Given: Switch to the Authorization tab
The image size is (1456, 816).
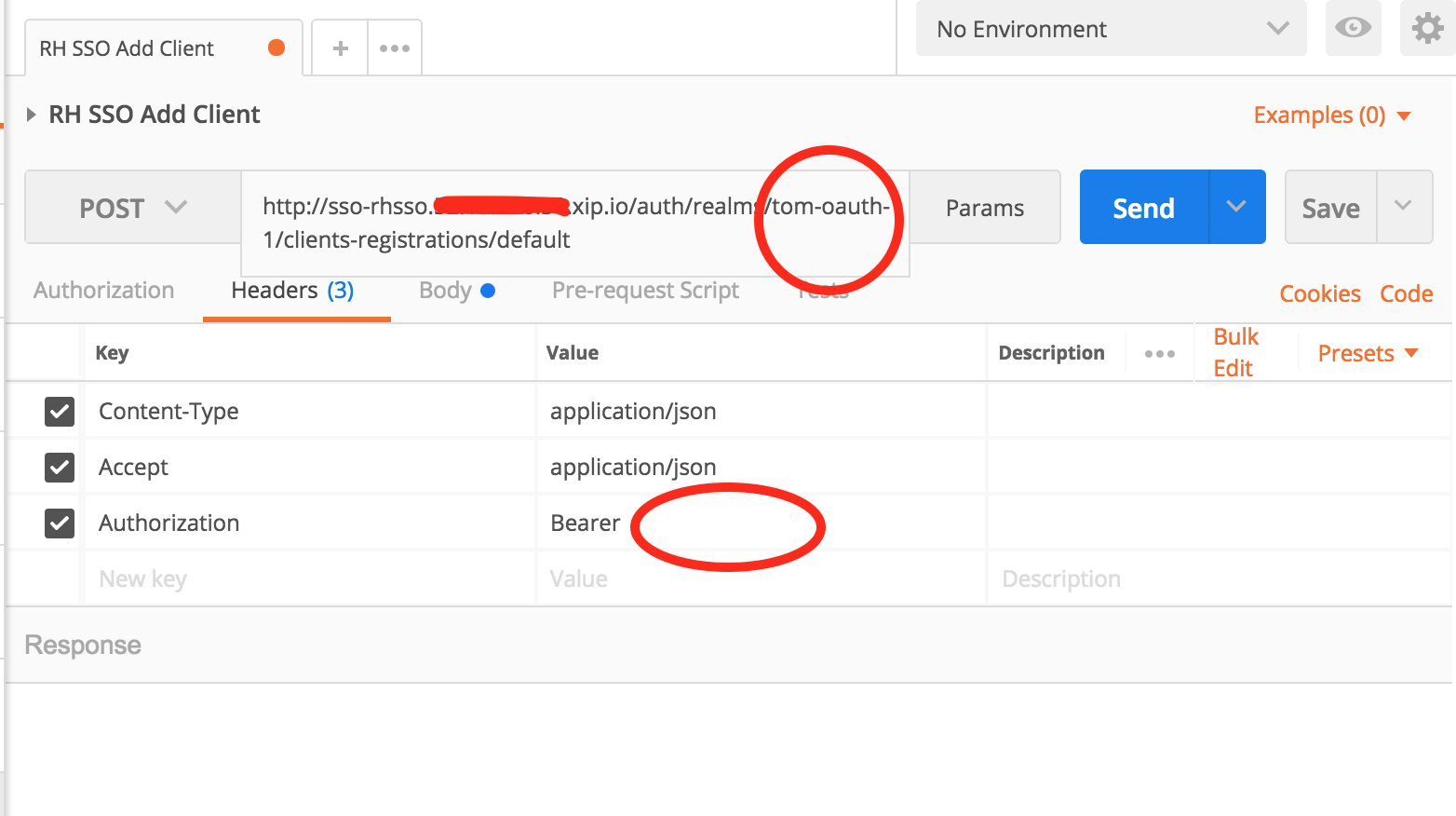Looking at the screenshot, I should pos(104,291).
